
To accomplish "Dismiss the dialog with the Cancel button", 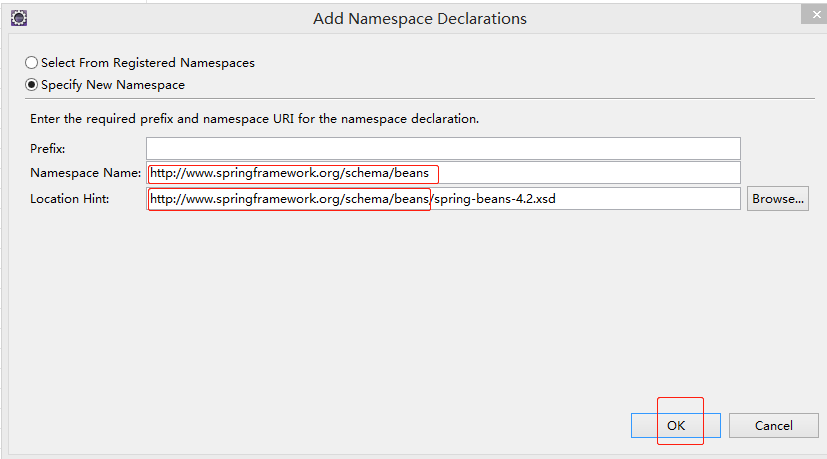I will 774,426.
